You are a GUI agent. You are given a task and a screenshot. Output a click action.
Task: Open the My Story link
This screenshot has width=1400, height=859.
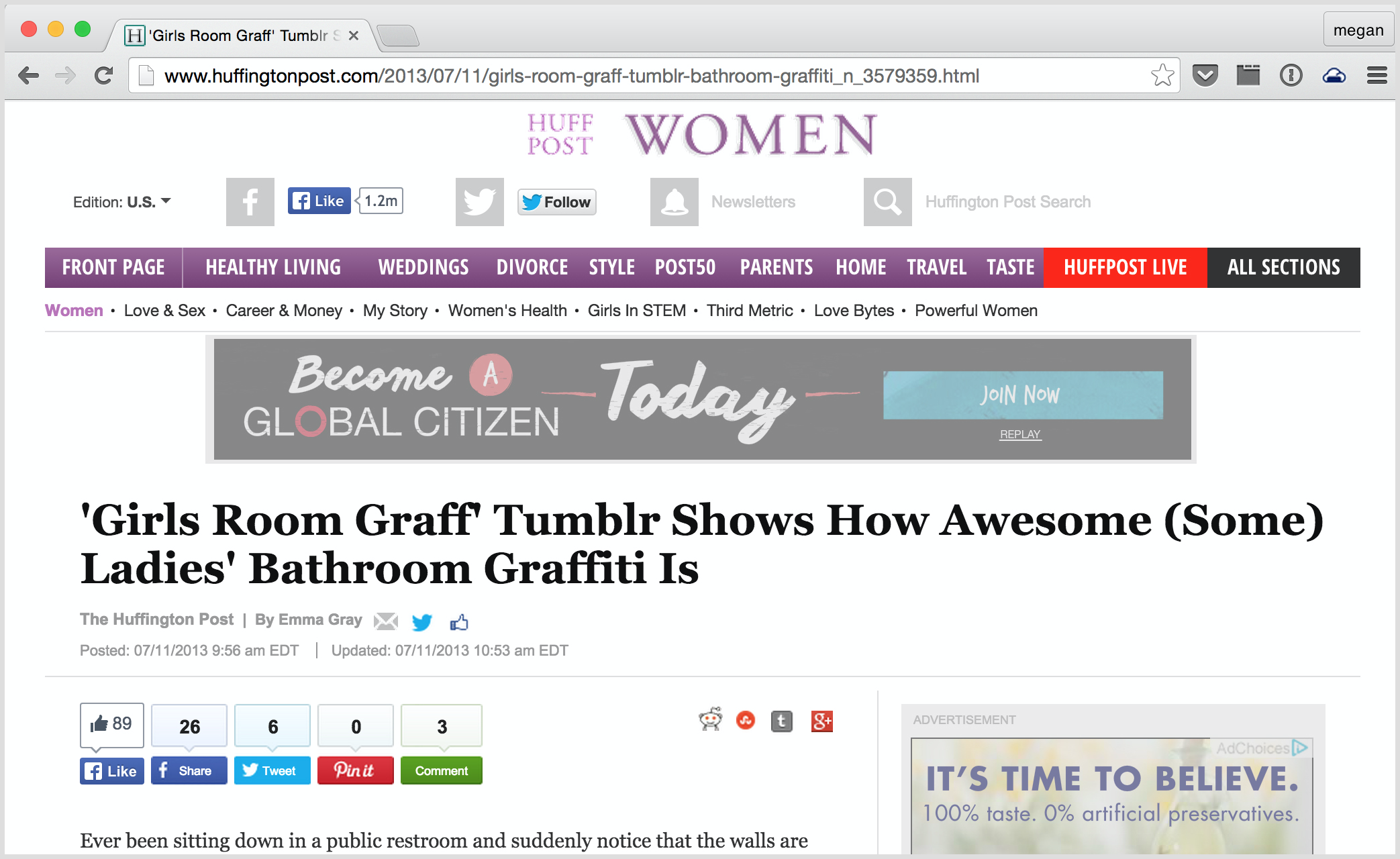[x=395, y=311]
